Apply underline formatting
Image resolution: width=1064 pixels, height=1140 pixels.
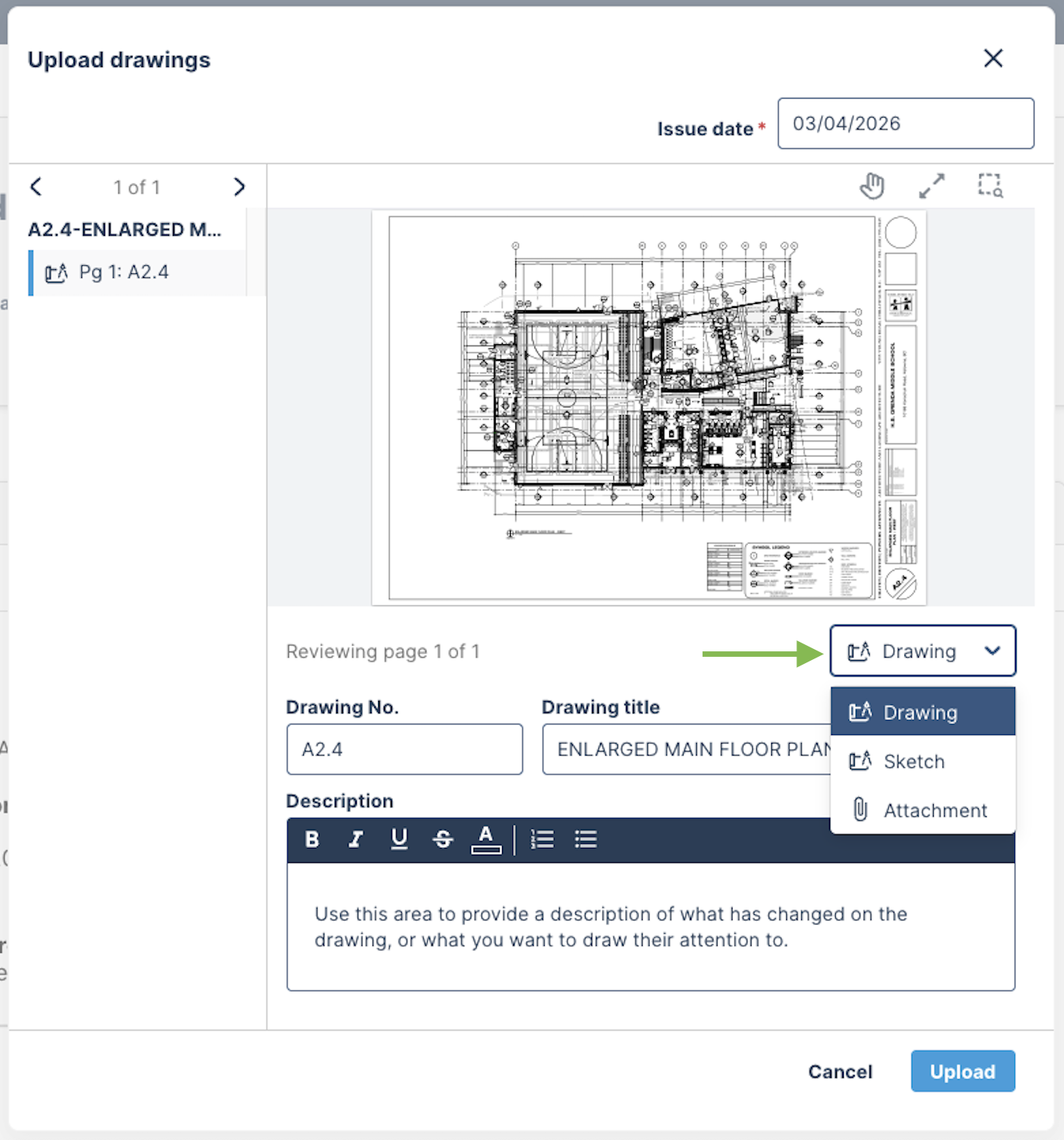click(399, 839)
